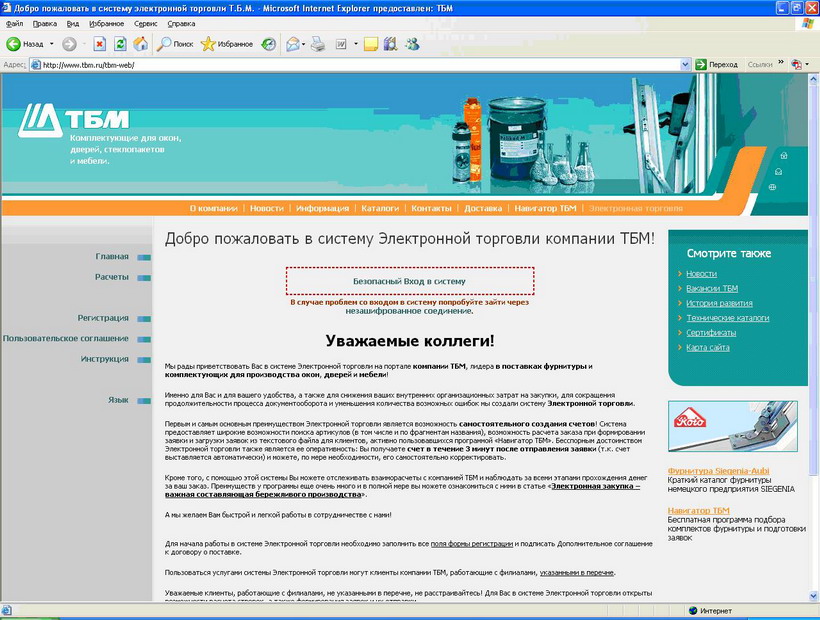Select Регистрация in left sidebar

(x=103, y=318)
